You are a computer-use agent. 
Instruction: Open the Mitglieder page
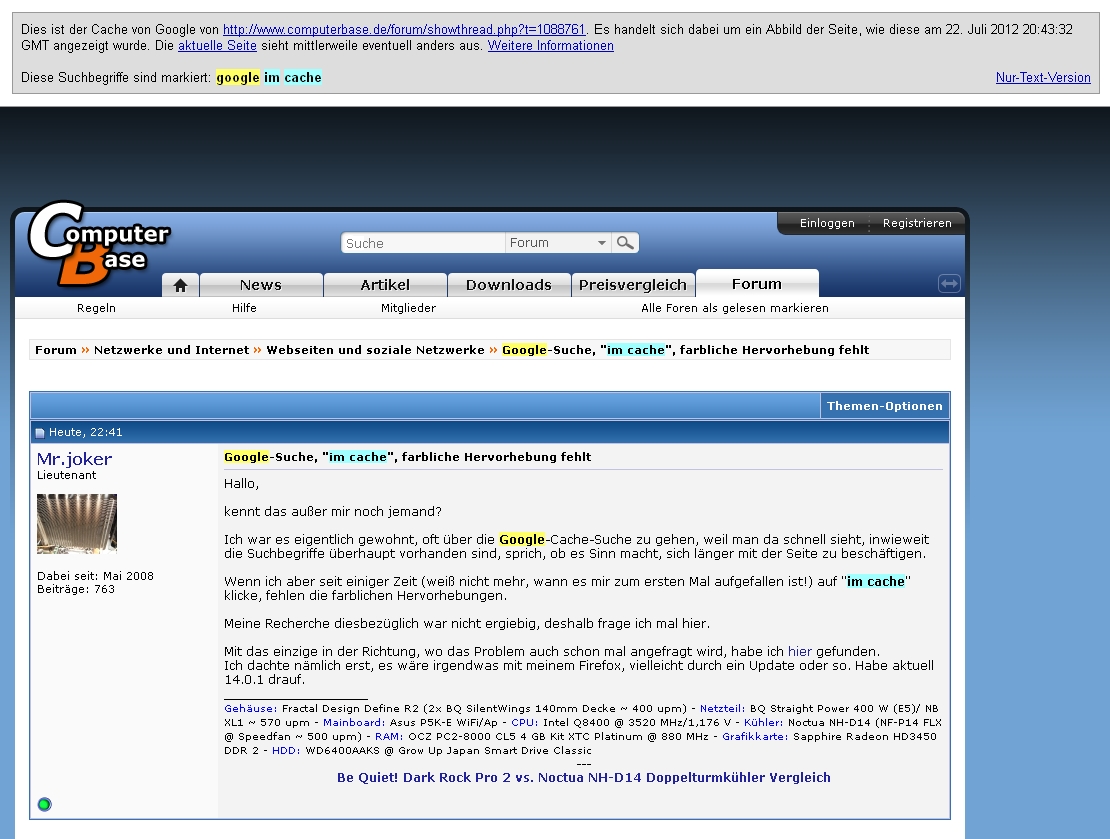coord(408,308)
